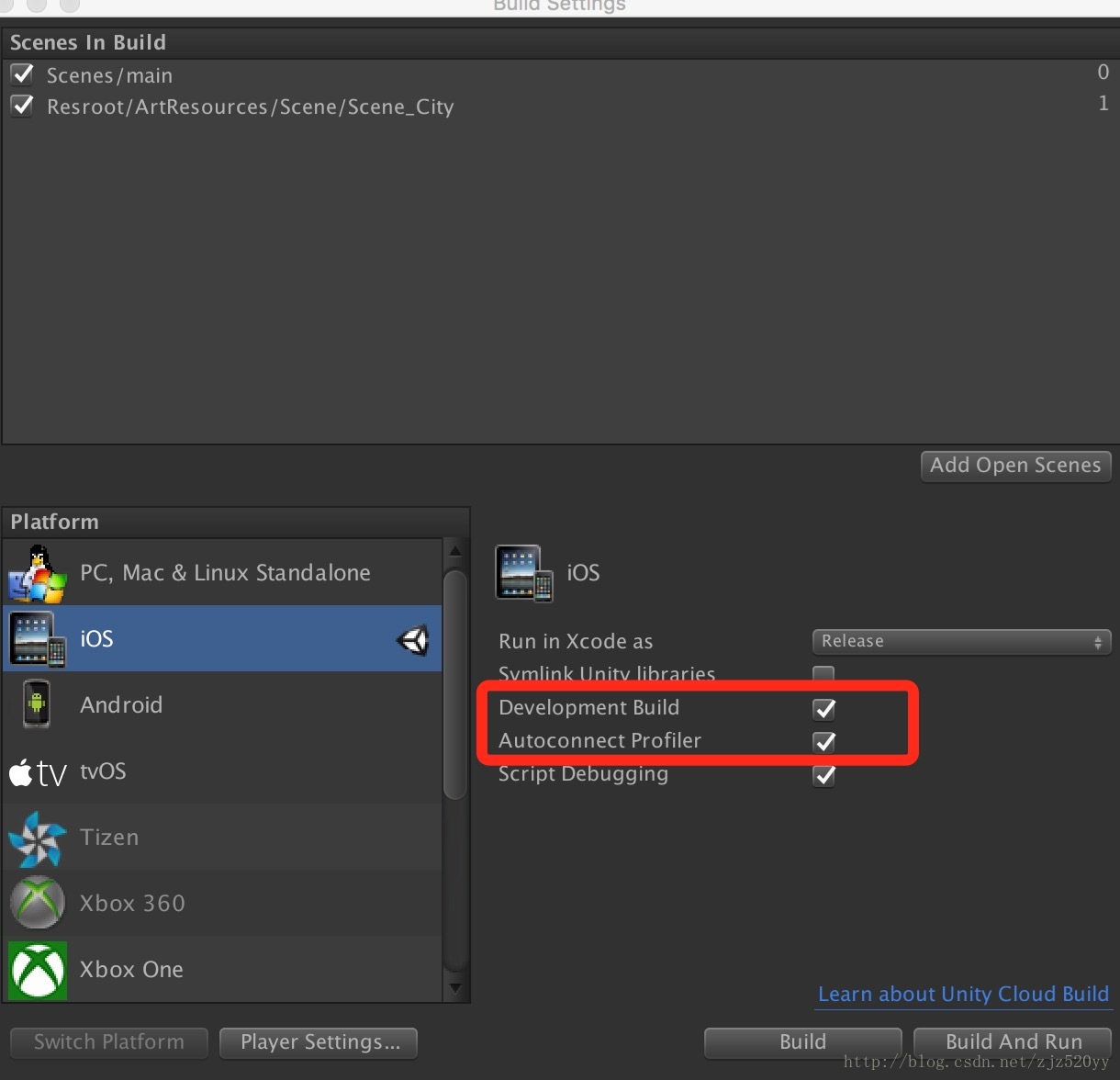Click the Tizen pinwheel platform icon
1120x1080 pixels.
coord(38,838)
